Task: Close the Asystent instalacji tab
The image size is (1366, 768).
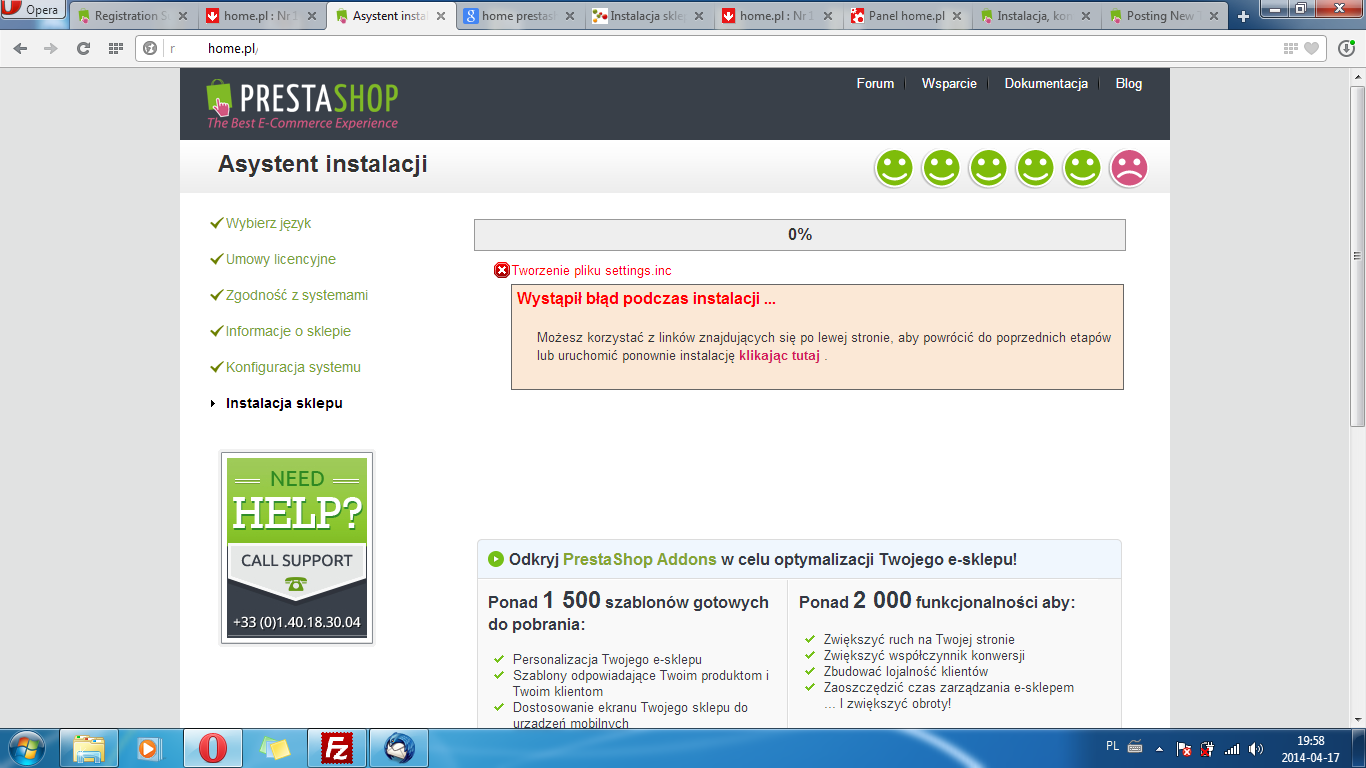Action: pyautogui.click(x=441, y=16)
